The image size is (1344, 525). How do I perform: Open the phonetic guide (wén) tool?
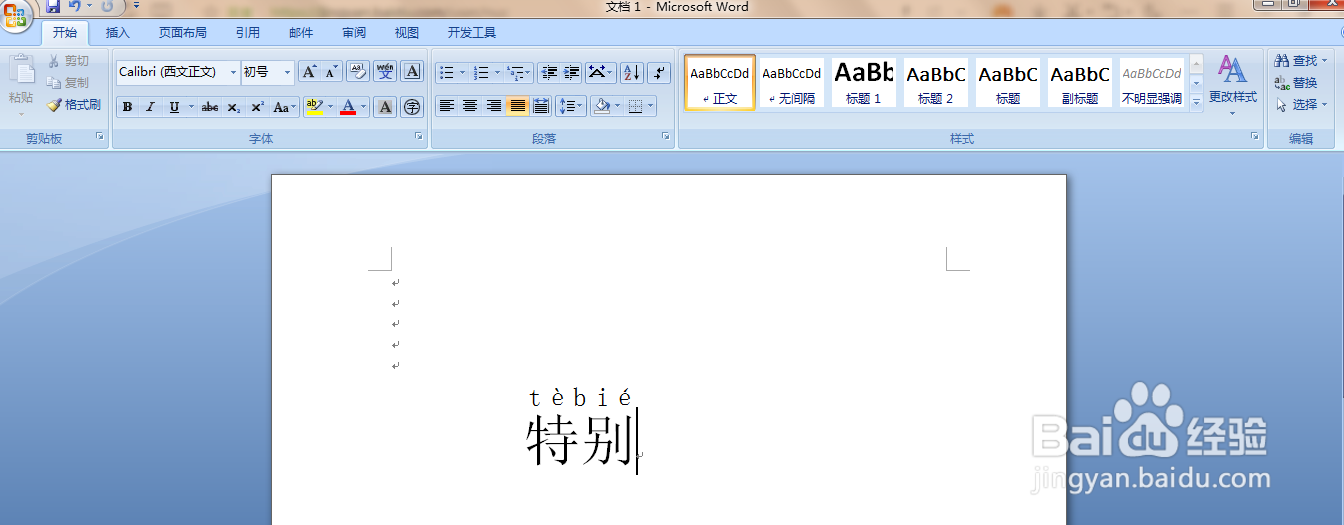[x=386, y=72]
